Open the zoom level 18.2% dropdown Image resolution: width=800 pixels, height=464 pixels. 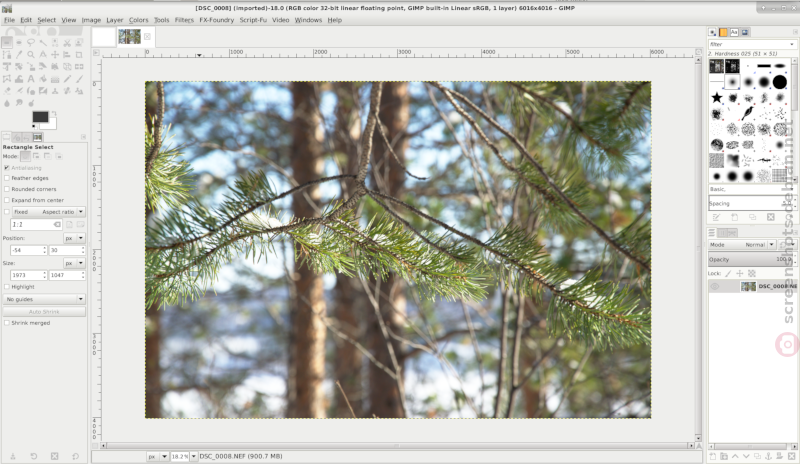click(194, 456)
